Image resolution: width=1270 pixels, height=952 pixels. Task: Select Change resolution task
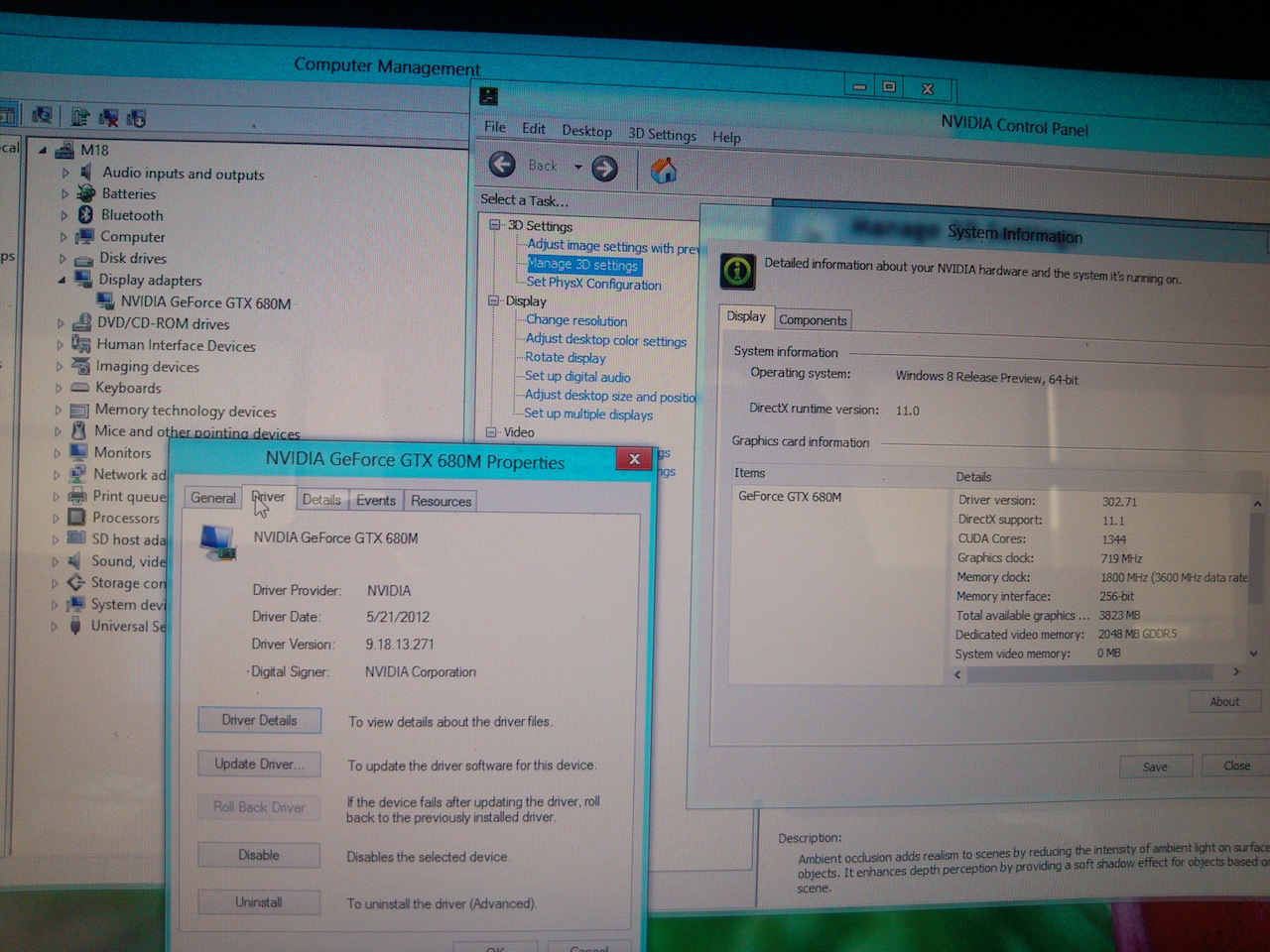click(x=576, y=320)
